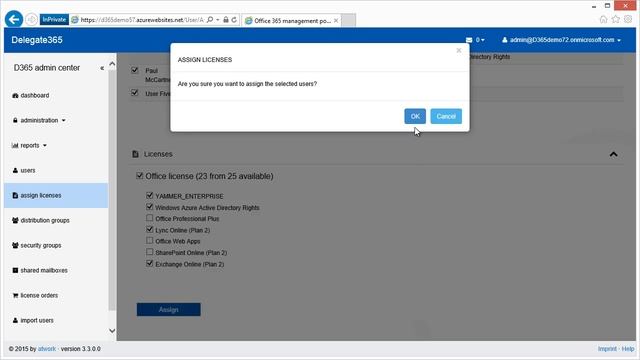The height and width of the screenshot is (360, 640).
Task: Open browser Favorites star icon
Action: click(616, 19)
